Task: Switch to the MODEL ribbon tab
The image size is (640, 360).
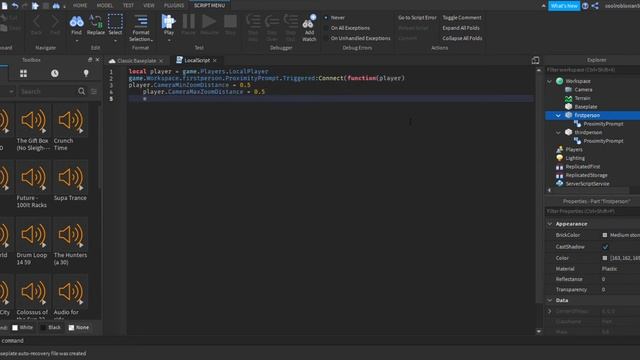Action: coord(104,5)
